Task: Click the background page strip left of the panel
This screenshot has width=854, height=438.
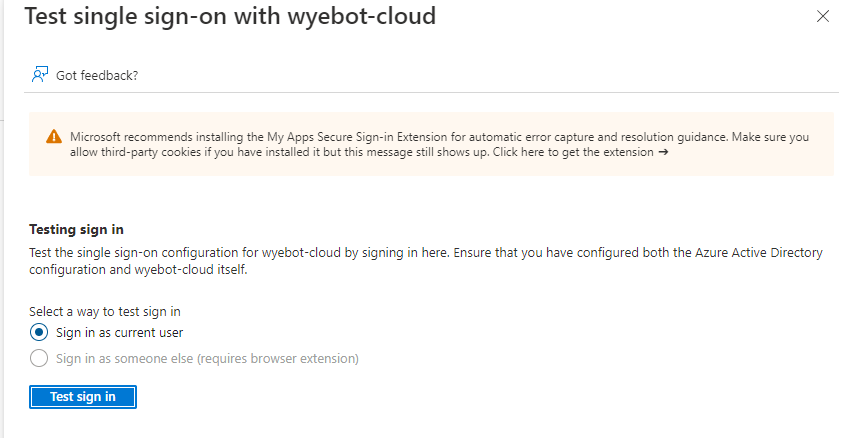Action: click(x=2, y=218)
